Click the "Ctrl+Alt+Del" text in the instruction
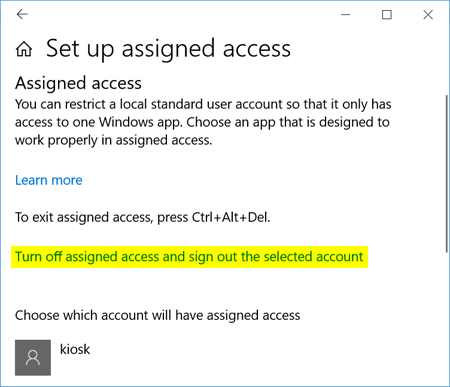The image size is (450, 387). tap(231, 217)
